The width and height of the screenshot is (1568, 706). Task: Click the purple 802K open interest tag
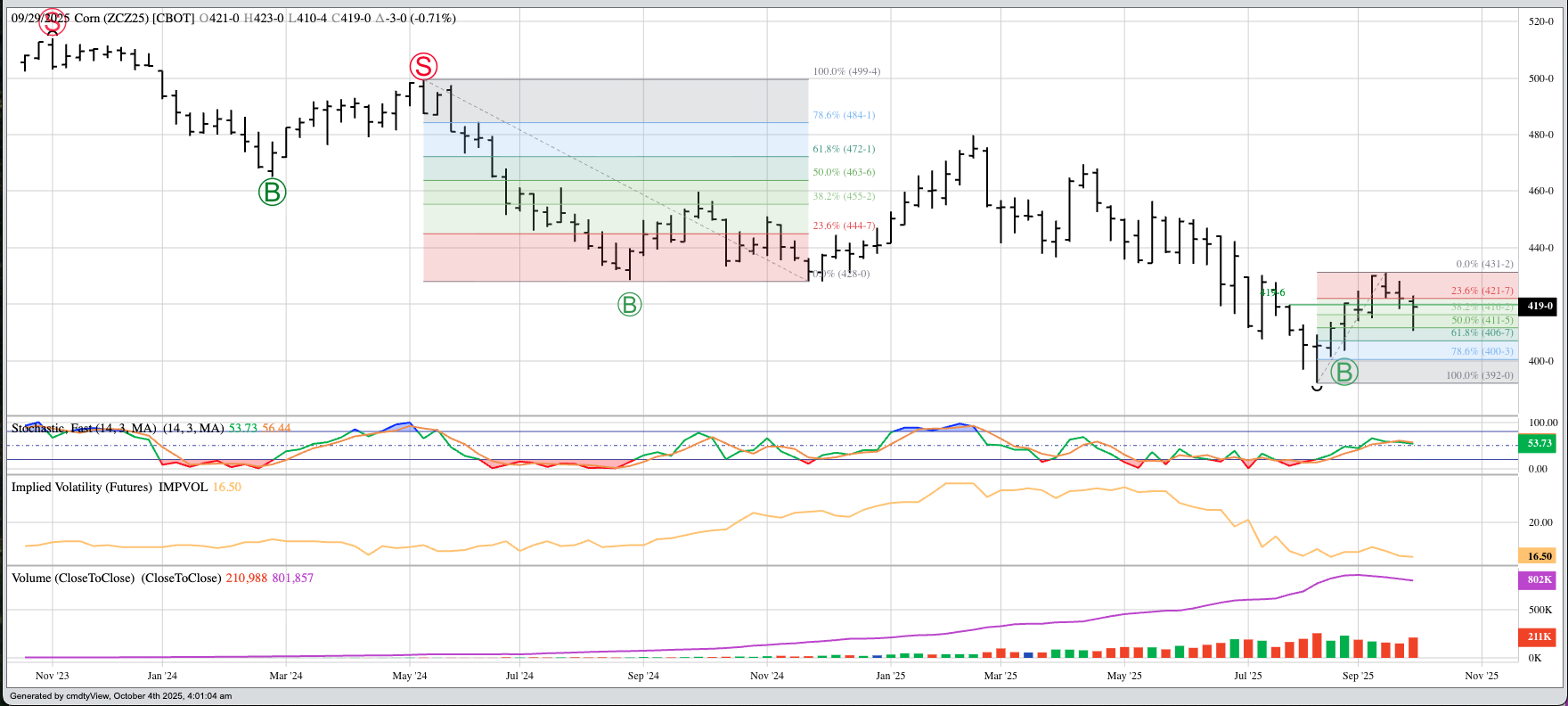pos(1539,579)
